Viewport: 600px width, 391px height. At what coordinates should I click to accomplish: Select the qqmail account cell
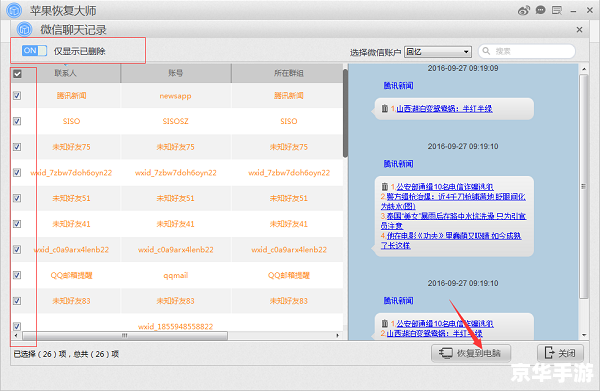tap(176, 275)
